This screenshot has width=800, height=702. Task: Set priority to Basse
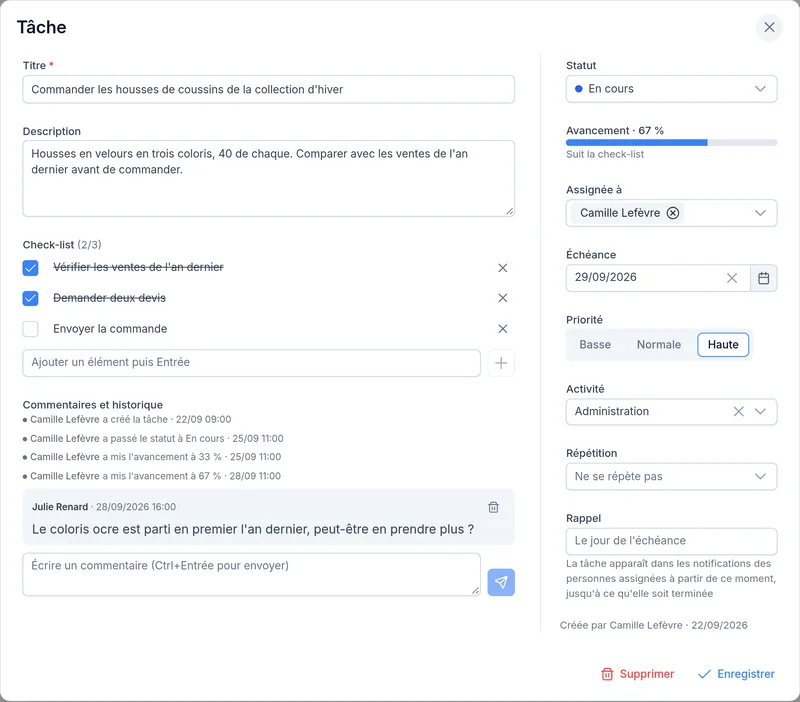click(x=595, y=345)
